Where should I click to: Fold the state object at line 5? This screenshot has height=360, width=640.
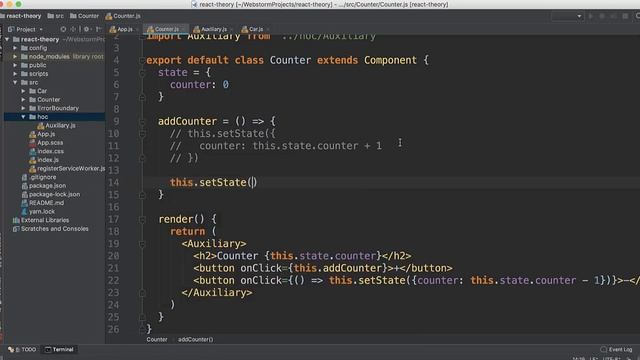(142, 73)
